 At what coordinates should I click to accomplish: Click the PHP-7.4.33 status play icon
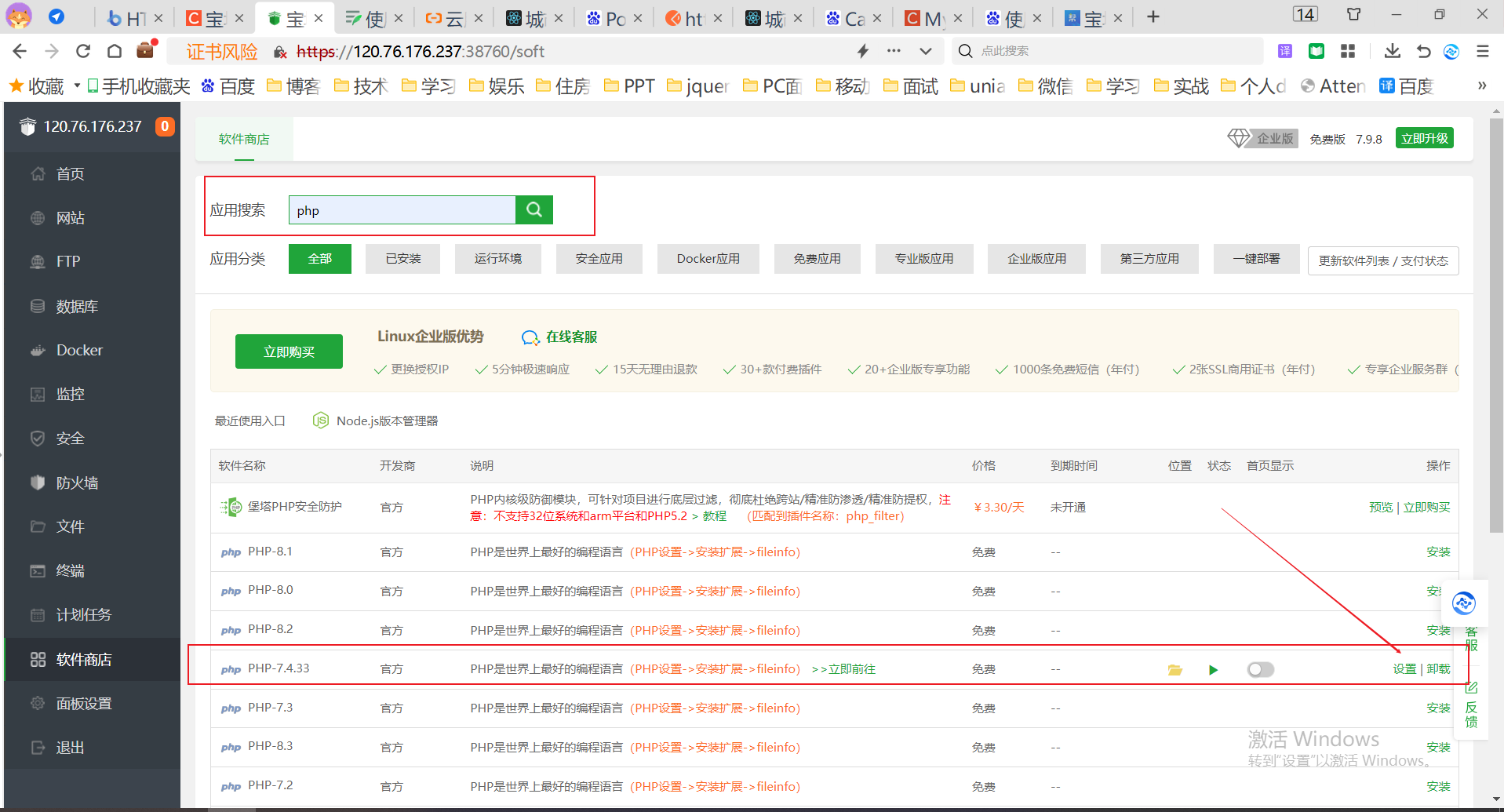(1213, 670)
